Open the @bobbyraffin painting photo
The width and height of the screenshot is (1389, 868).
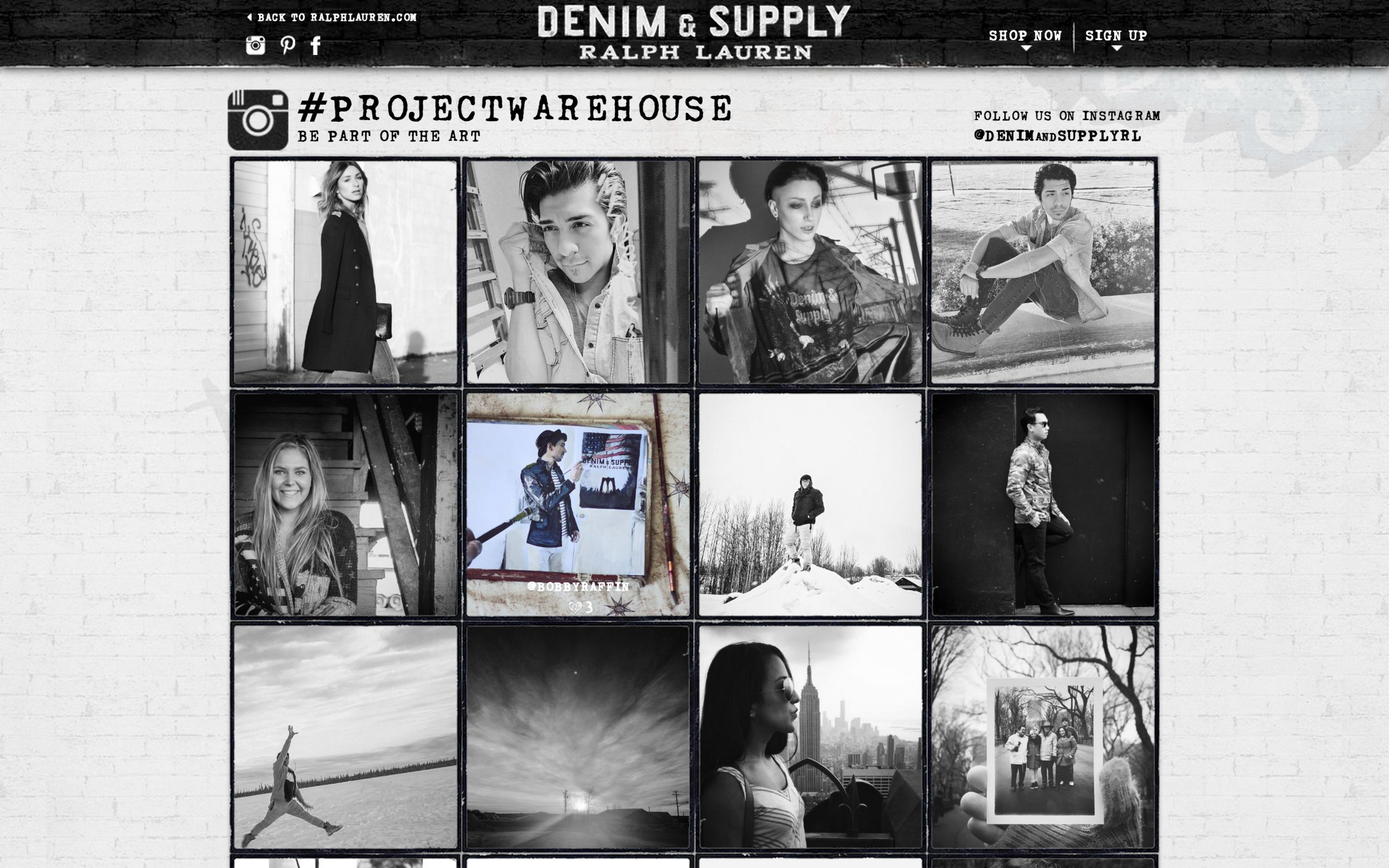pos(578,505)
